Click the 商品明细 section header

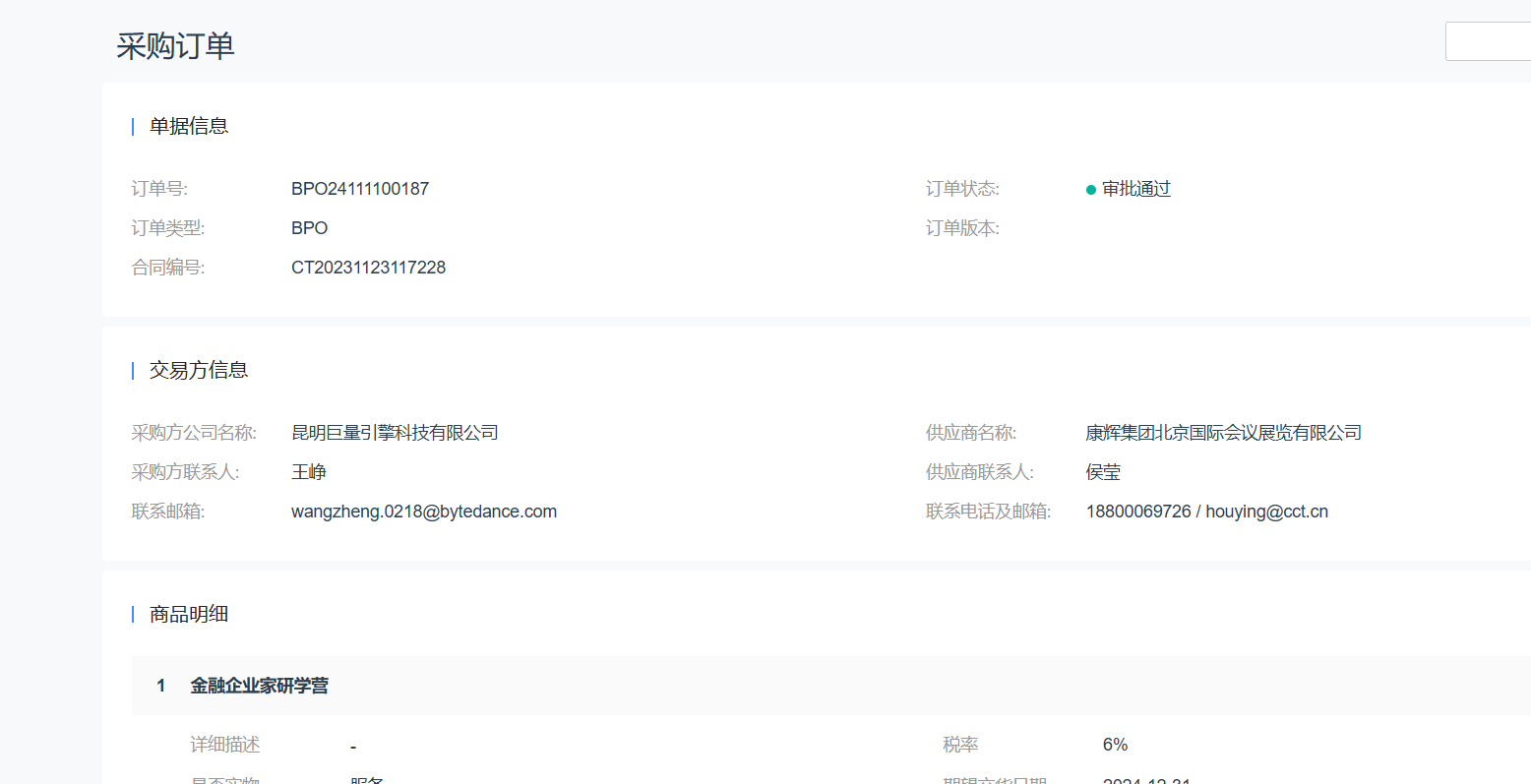coord(189,614)
